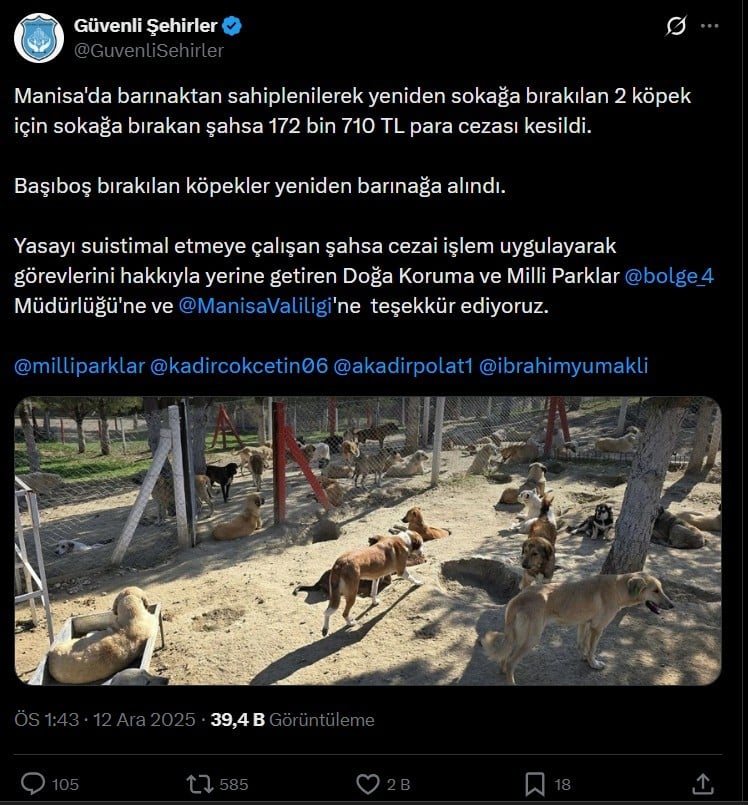Click the blue verified badge
This screenshot has height=805, width=748.
click(x=232, y=26)
